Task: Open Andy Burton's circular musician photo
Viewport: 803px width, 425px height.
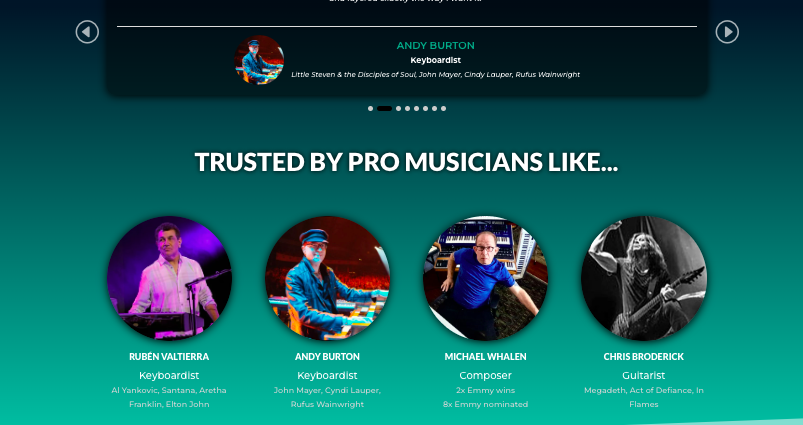Action: pos(327,278)
